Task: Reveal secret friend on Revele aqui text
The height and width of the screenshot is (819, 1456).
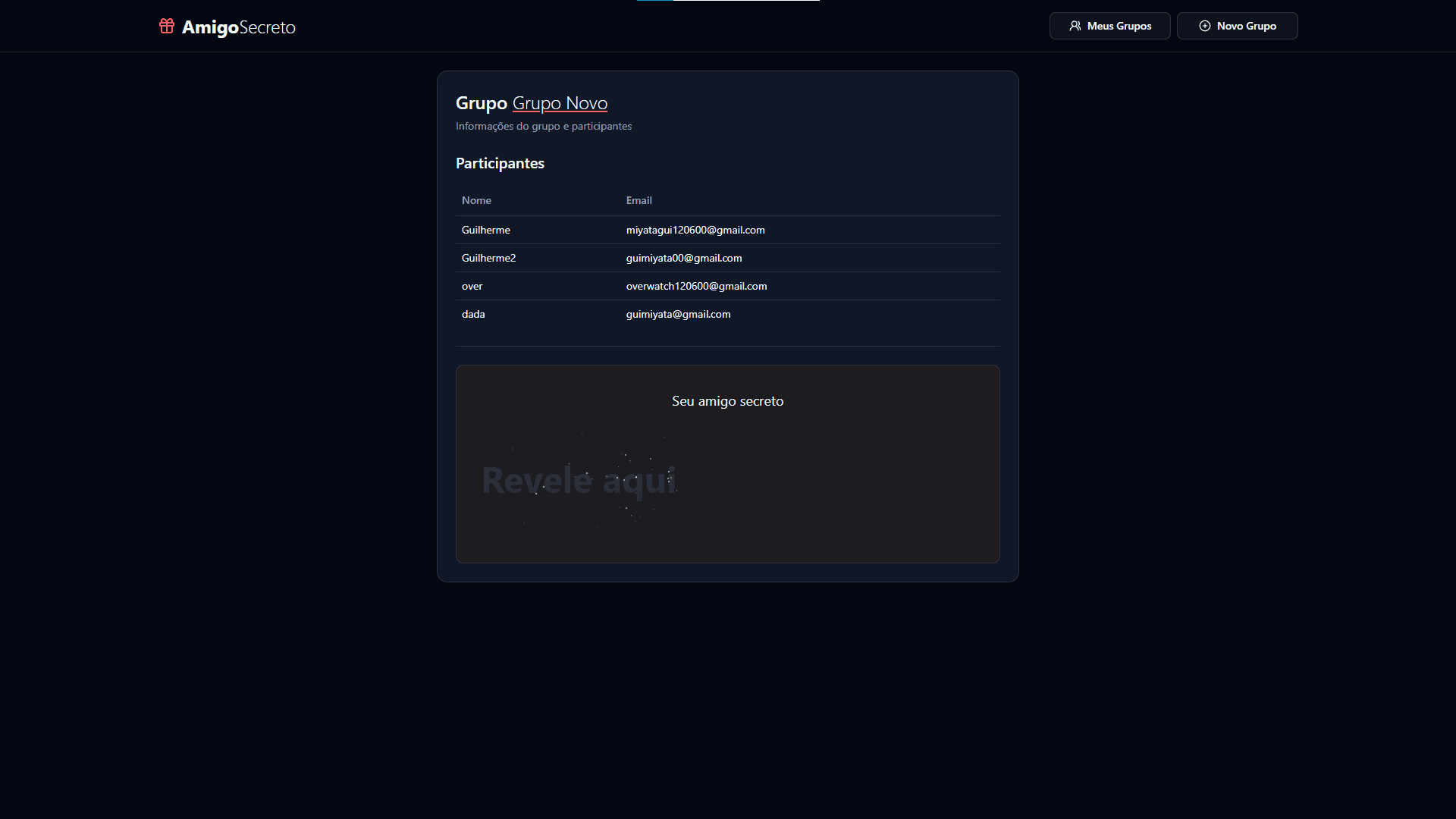Action: (x=579, y=480)
